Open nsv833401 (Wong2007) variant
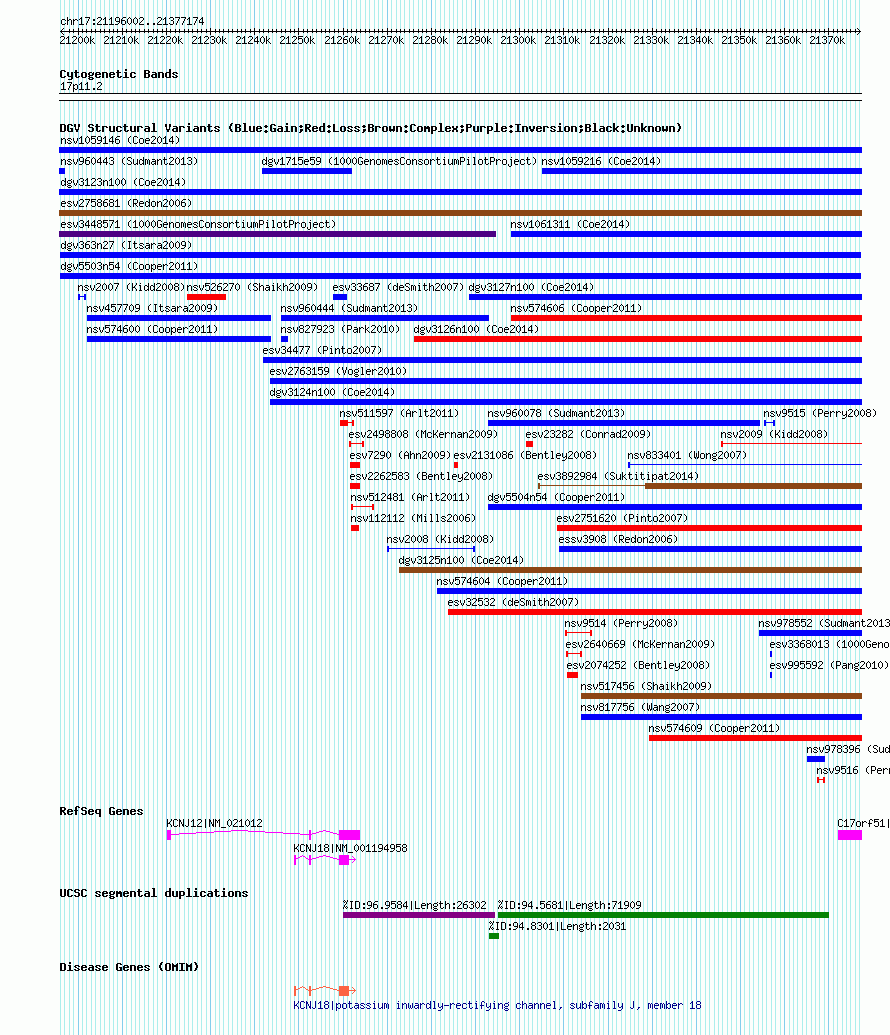 (687, 456)
